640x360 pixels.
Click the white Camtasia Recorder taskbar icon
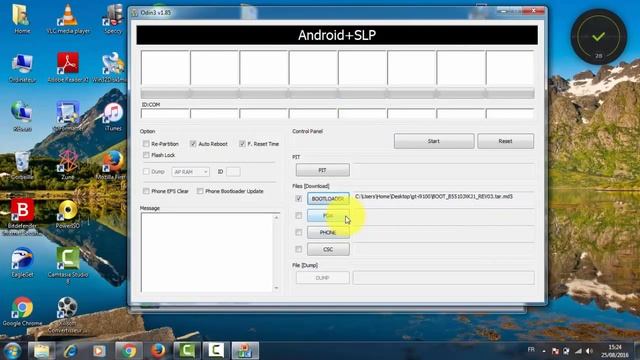pyautogui.click(x=216, y=351)
